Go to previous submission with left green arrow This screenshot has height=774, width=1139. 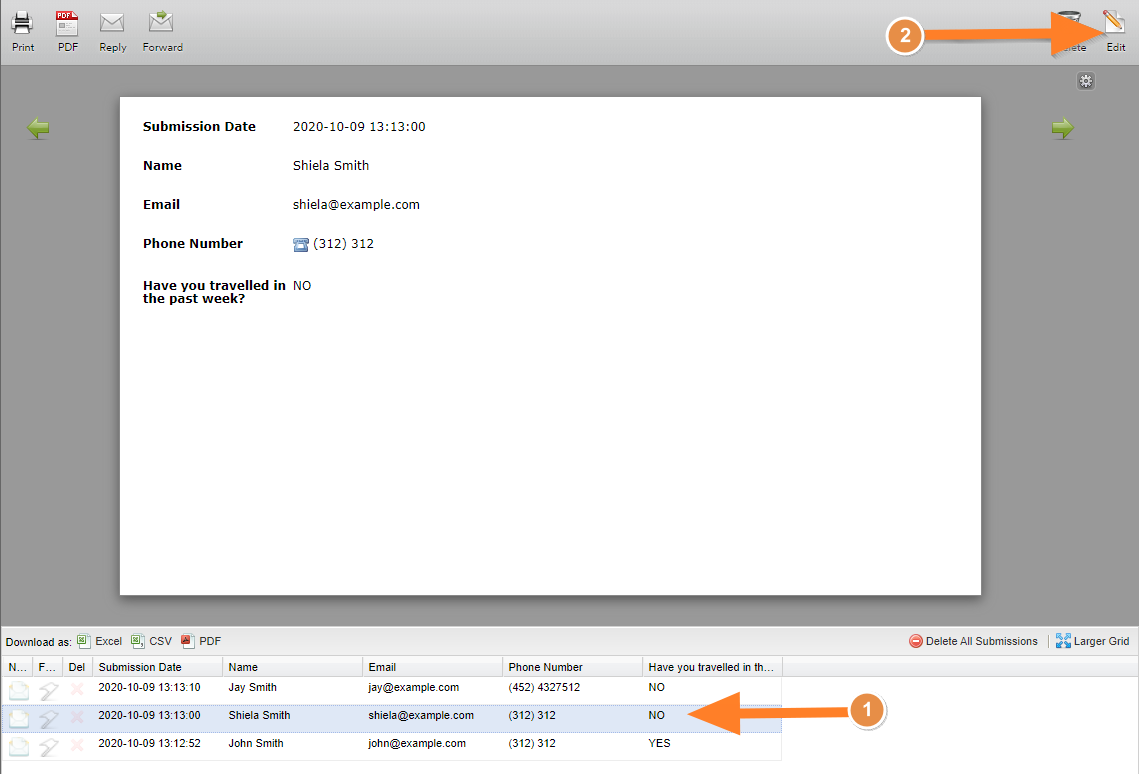click(38, 128)
